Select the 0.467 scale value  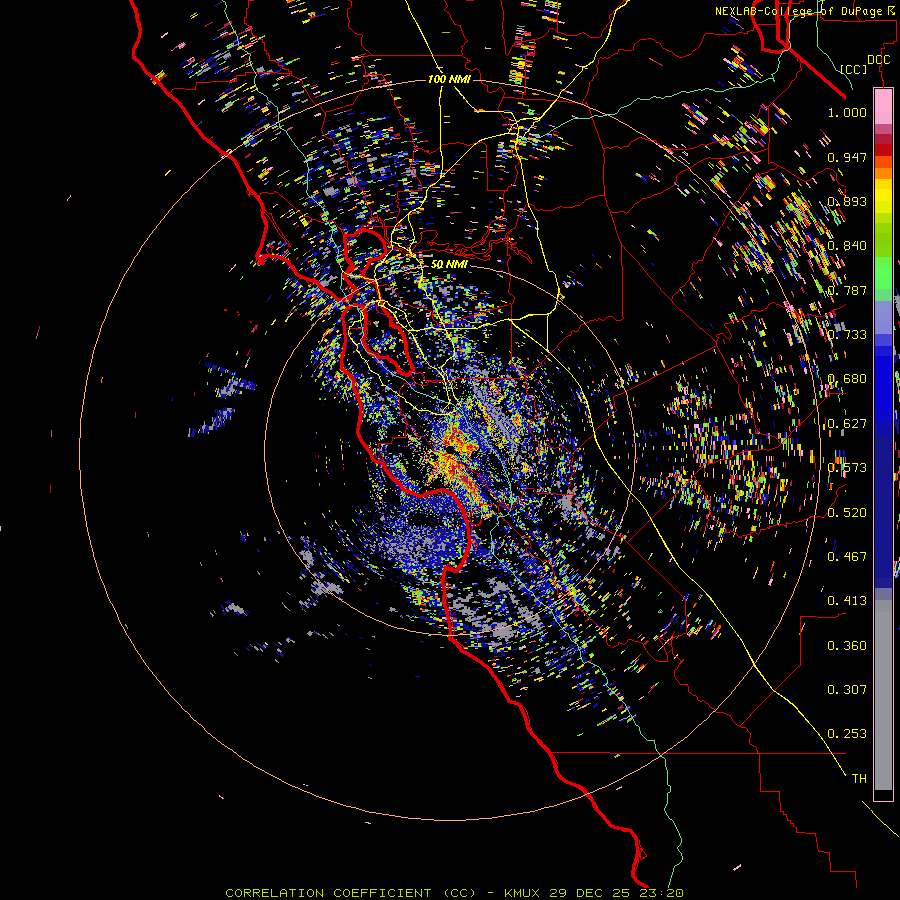847,557
